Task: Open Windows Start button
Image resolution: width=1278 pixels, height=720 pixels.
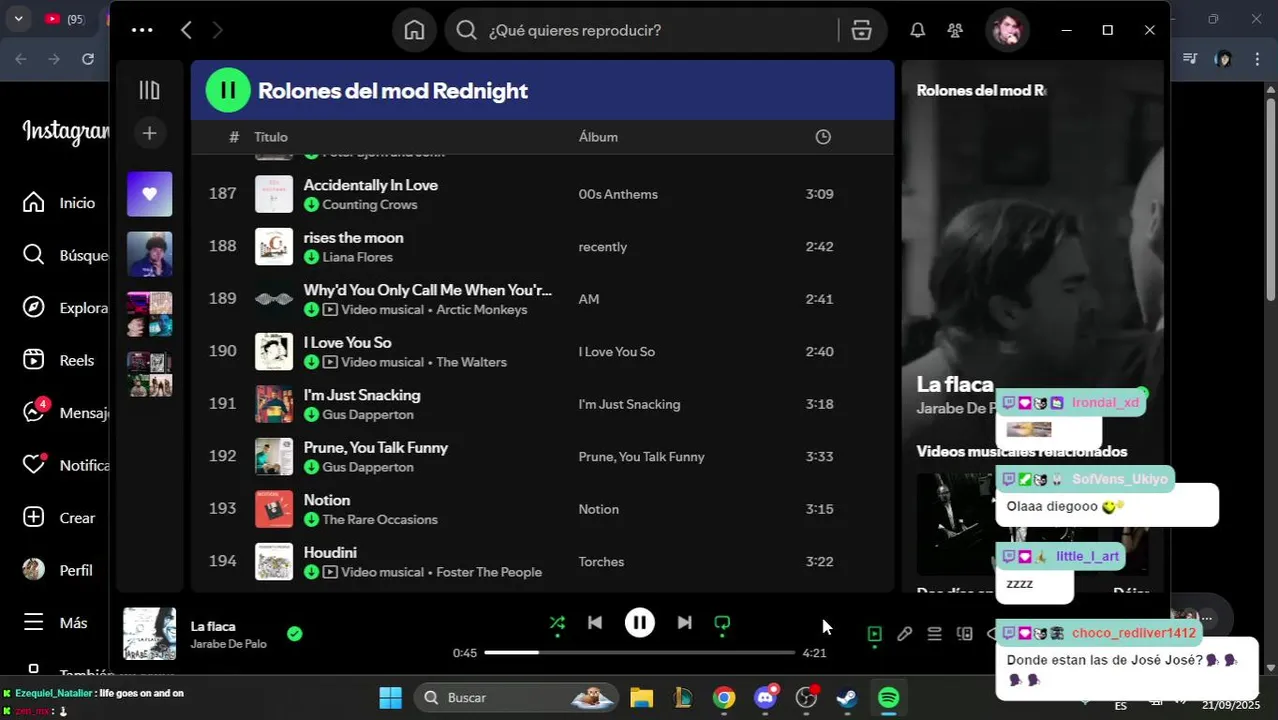Action: (391, 697)
